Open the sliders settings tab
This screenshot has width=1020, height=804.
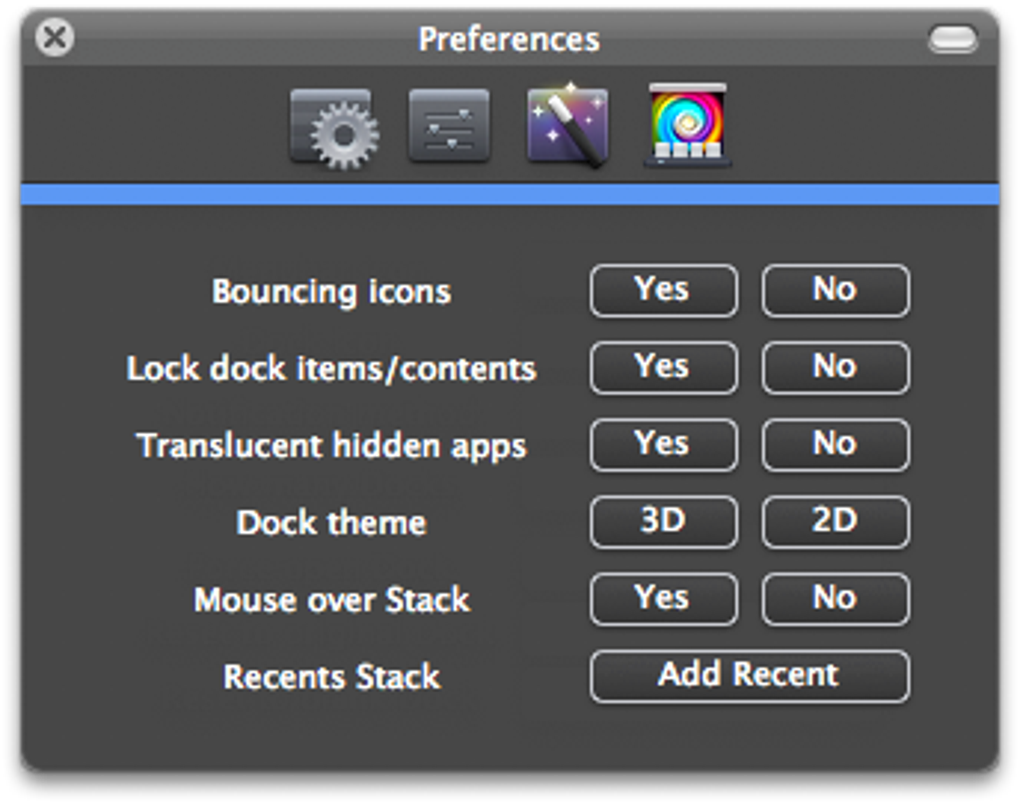[449, 126]
